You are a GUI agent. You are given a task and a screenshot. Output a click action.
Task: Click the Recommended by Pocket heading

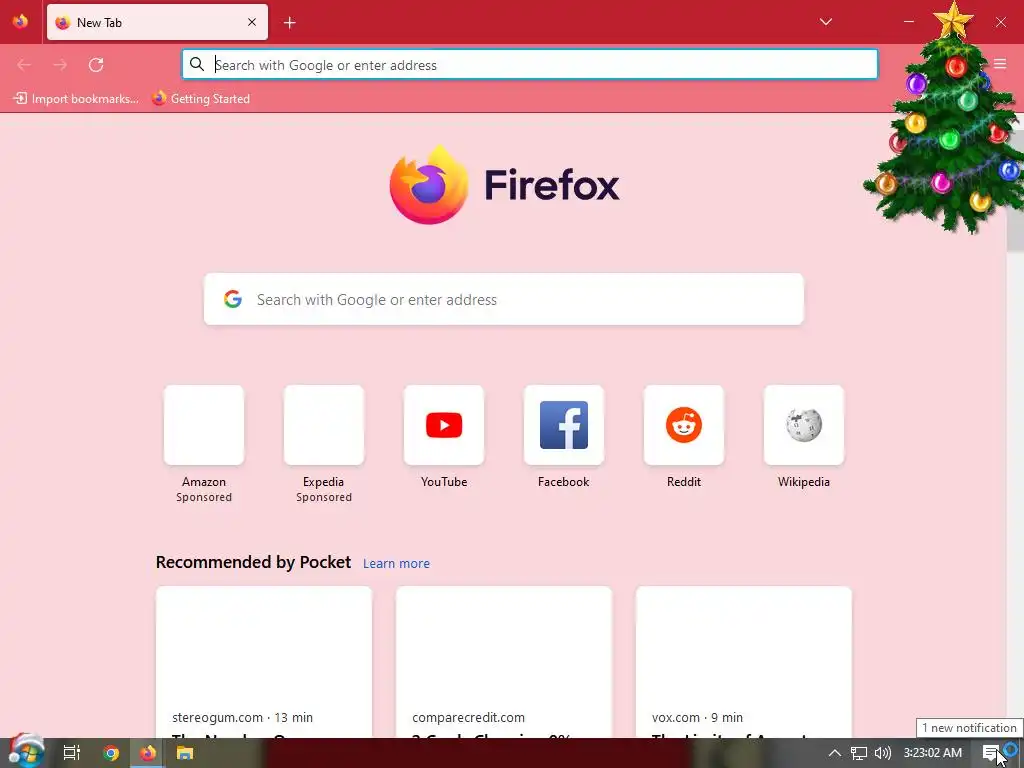253,562
